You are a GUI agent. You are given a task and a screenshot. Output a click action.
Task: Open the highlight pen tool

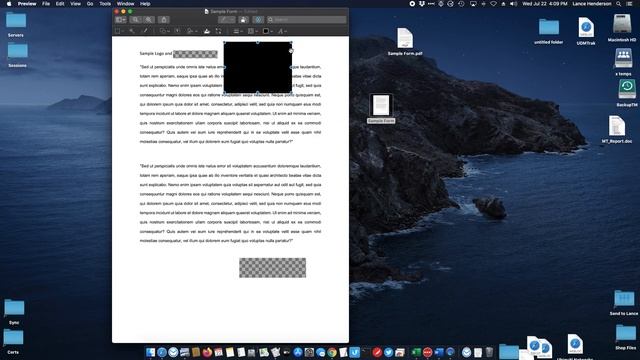click(227, 20)
